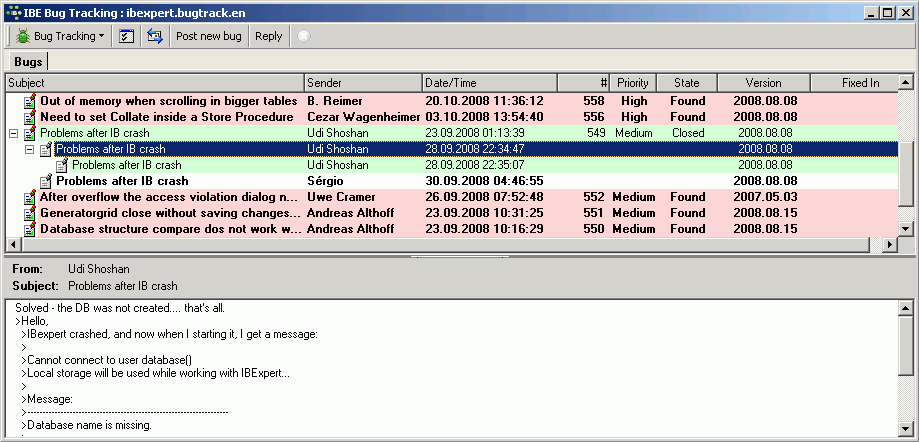This screenshot has width=919, height=442.
Task: Sort by the Subject column header
Action: point(155,83)
